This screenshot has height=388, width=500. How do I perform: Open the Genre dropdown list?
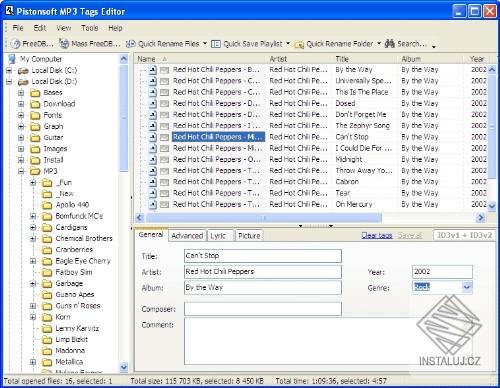(x=467, y=287)
